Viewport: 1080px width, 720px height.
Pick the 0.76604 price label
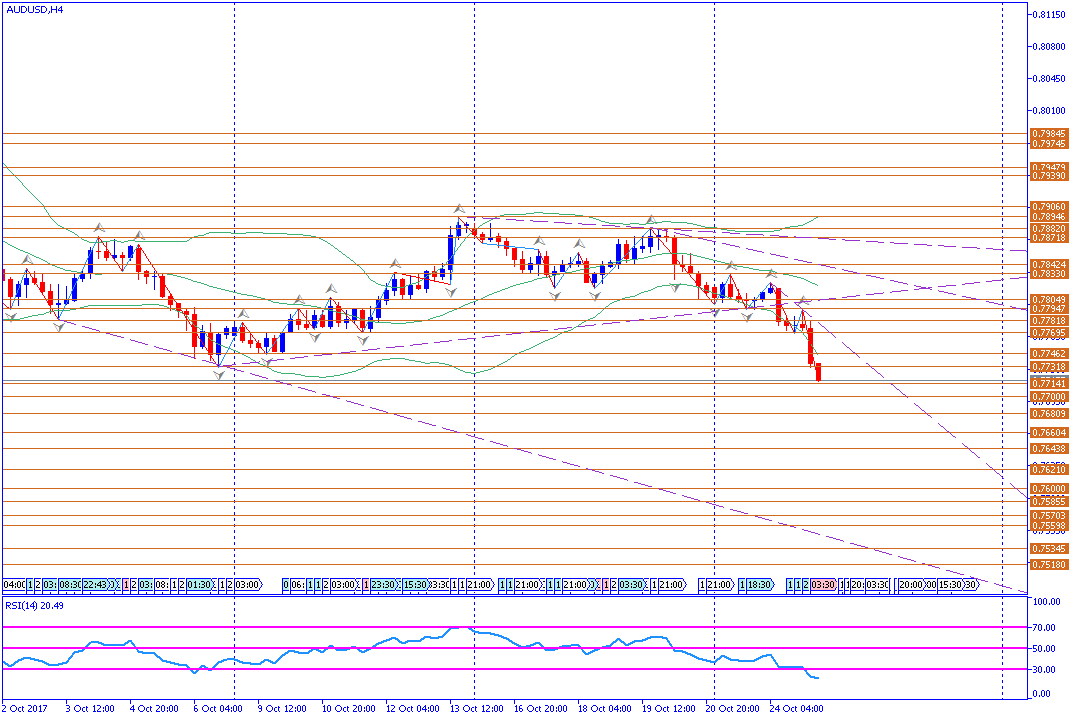(1049, 433)
